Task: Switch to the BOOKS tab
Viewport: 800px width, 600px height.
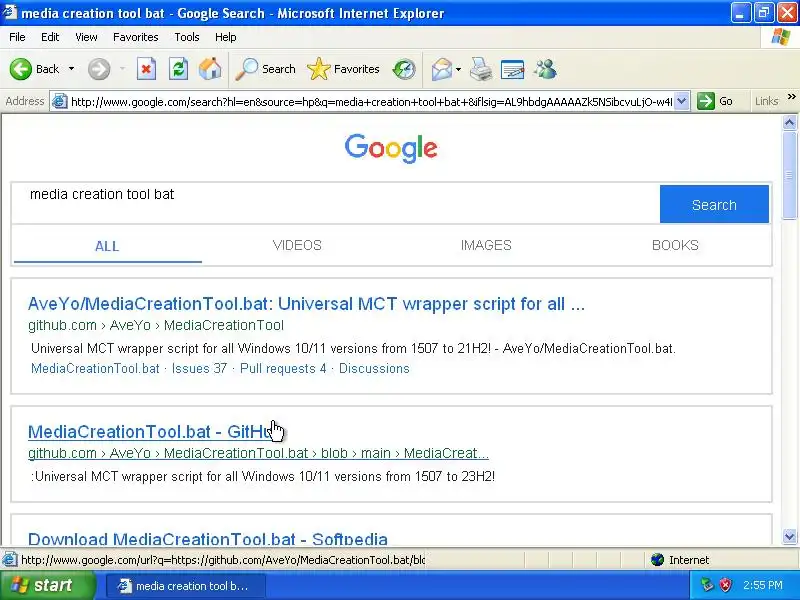Action: [x=675, y=245]
